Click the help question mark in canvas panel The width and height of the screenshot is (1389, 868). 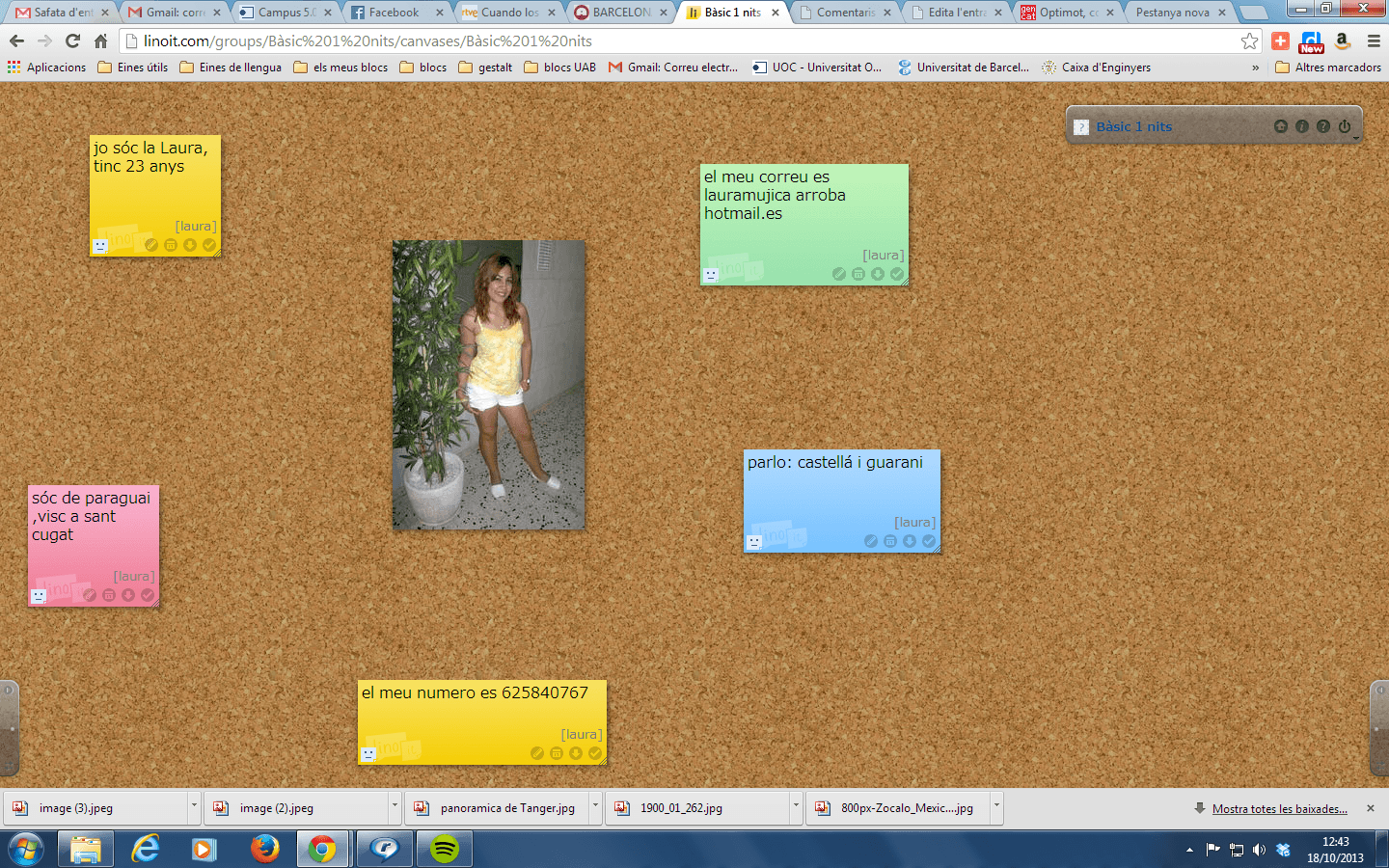click(x=1323, y=126)
